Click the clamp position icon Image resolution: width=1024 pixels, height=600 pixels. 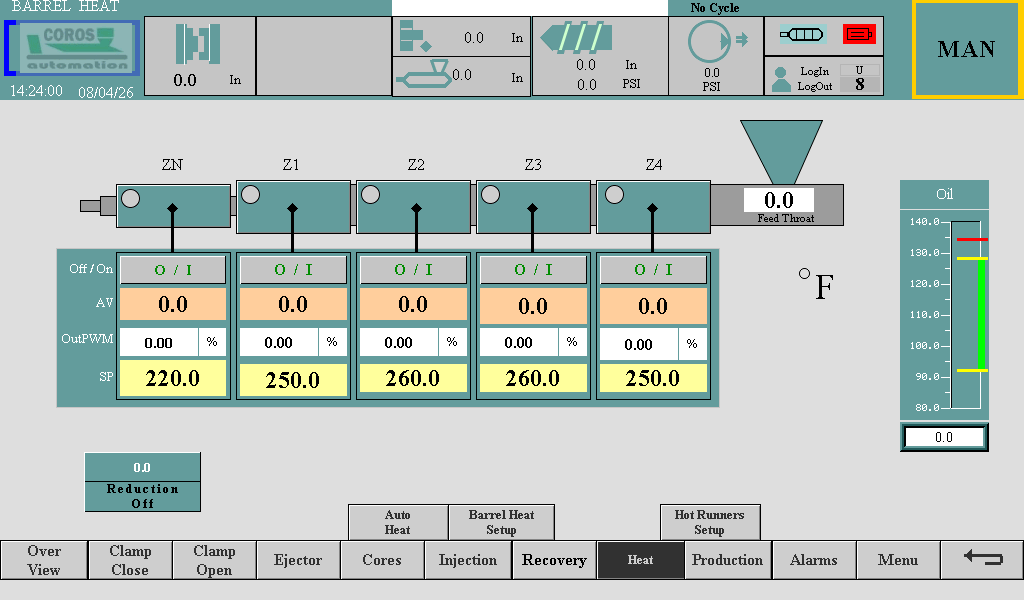coord(198,44)
